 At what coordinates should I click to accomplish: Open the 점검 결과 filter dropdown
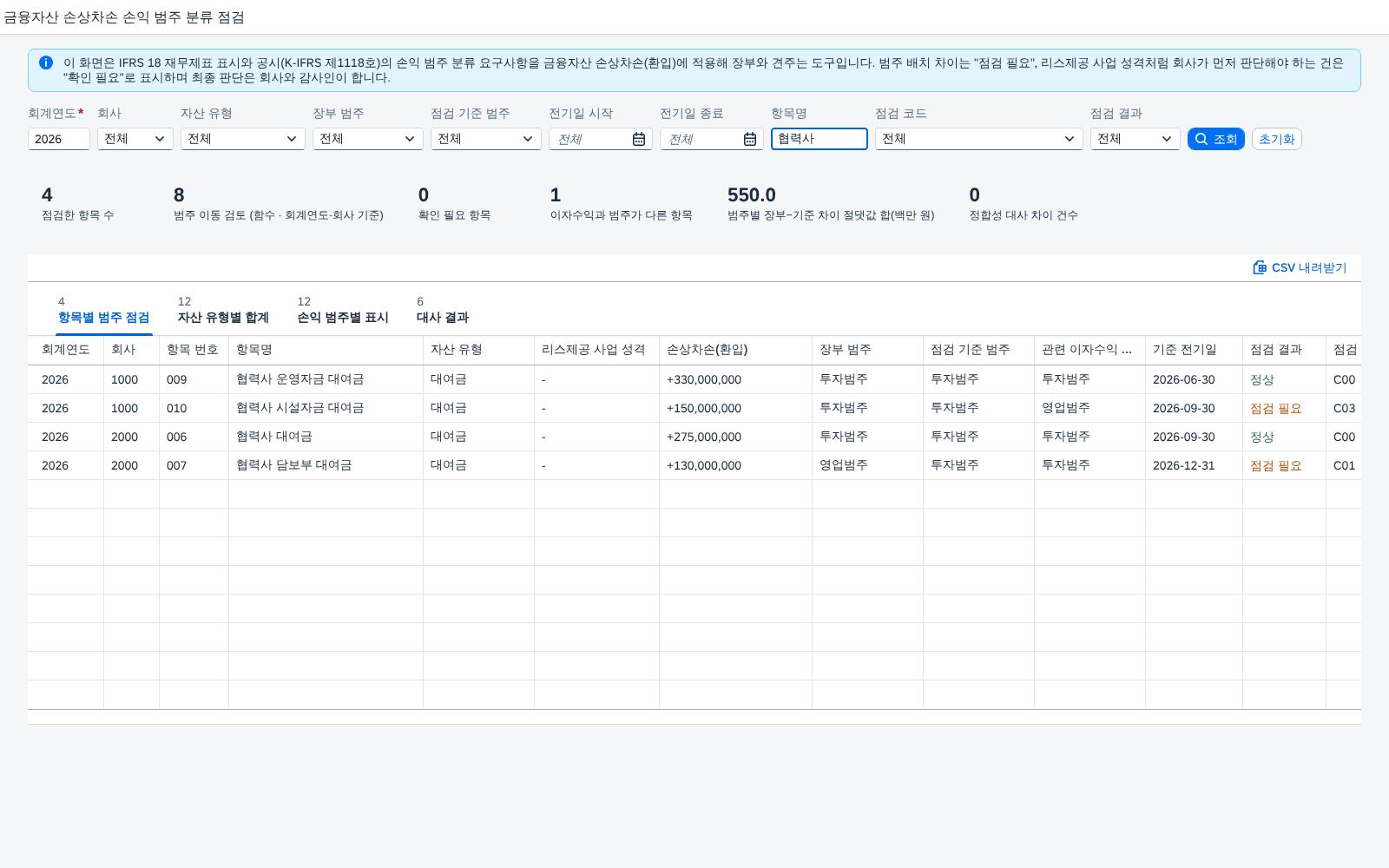point(1136,139)
